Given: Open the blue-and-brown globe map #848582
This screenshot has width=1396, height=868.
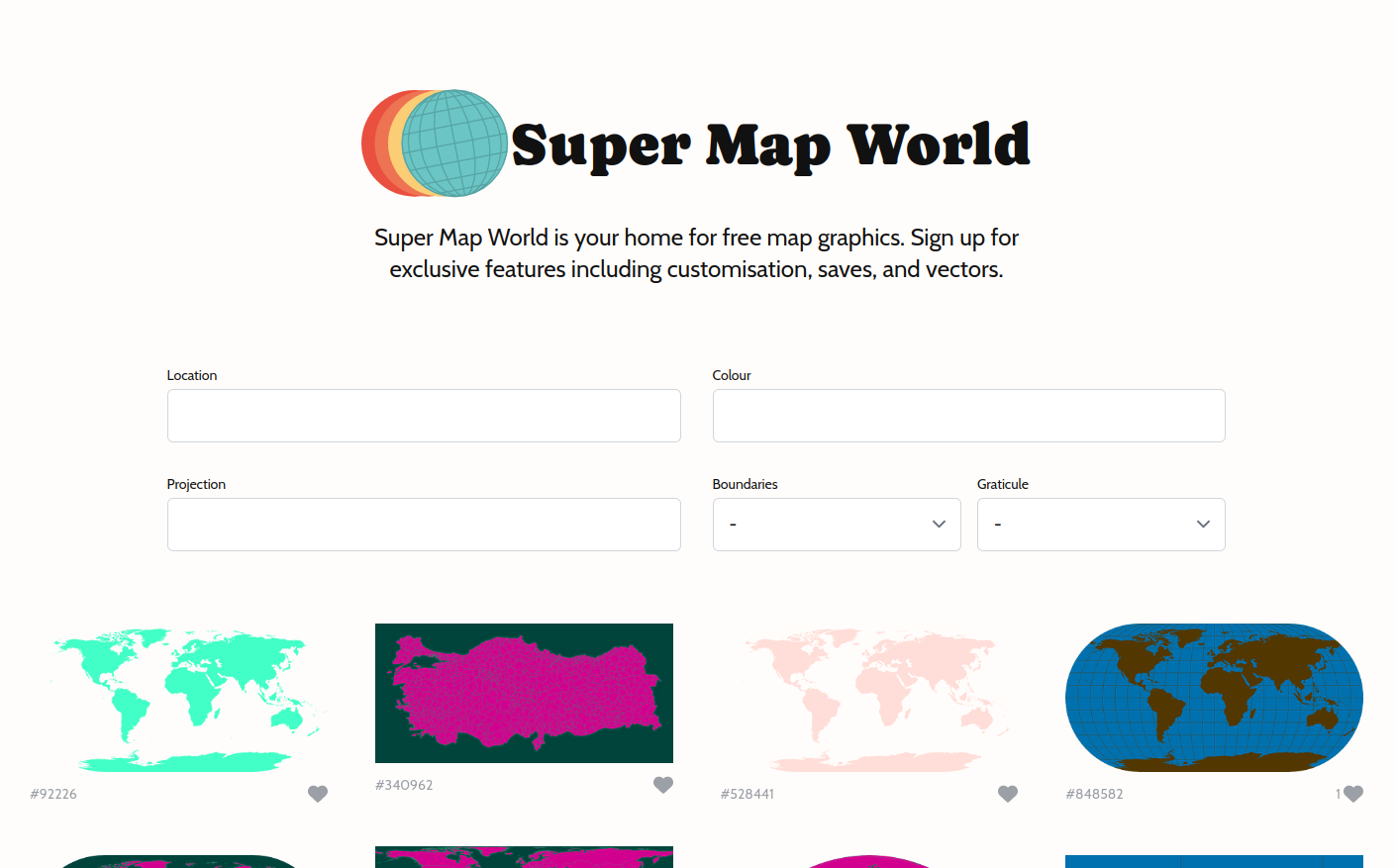Looking at the screenshot, I should coord(1213,697).
